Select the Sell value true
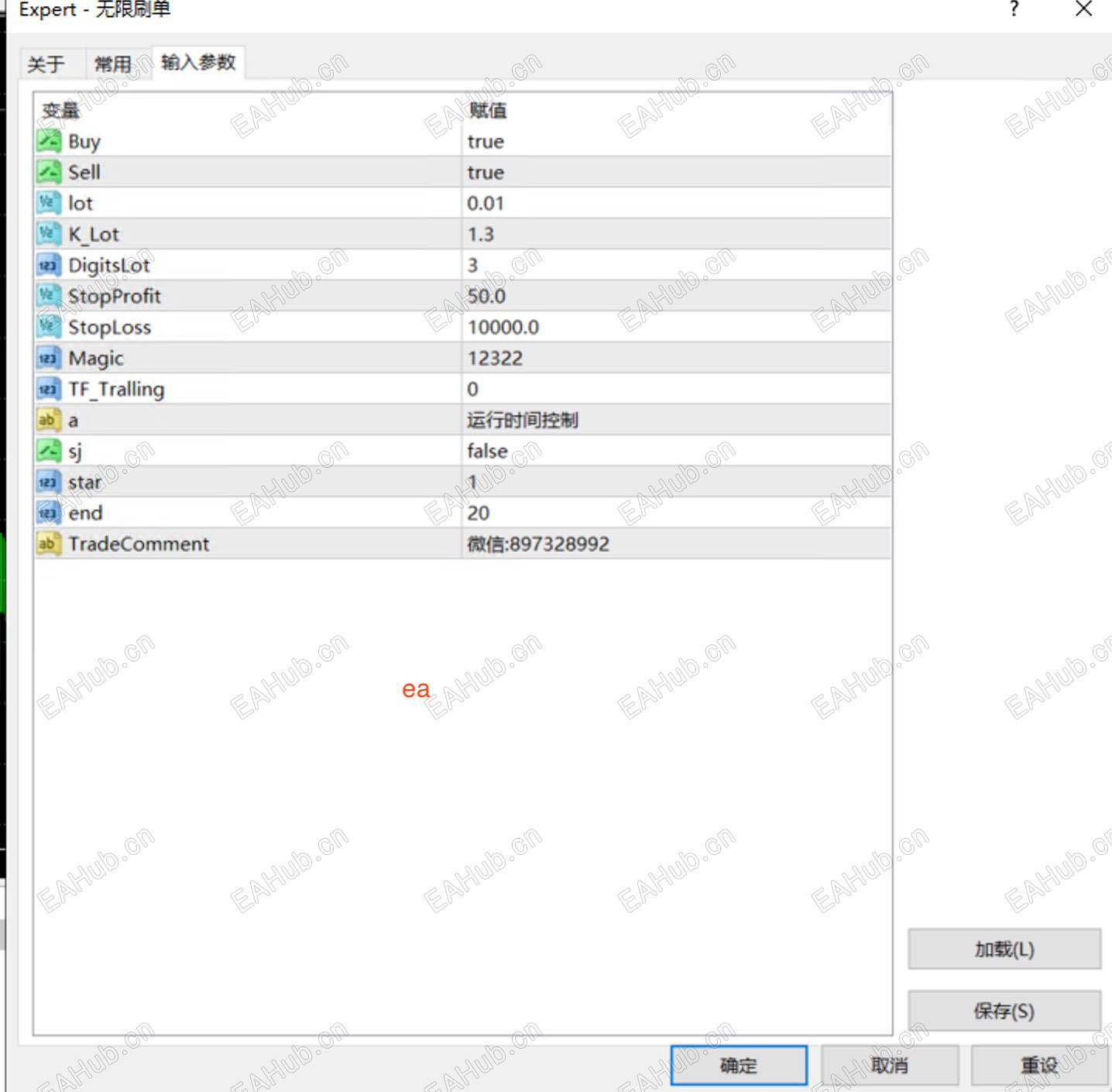The height and width of the screenshot is (1092, 1112). tap(486, 173)
